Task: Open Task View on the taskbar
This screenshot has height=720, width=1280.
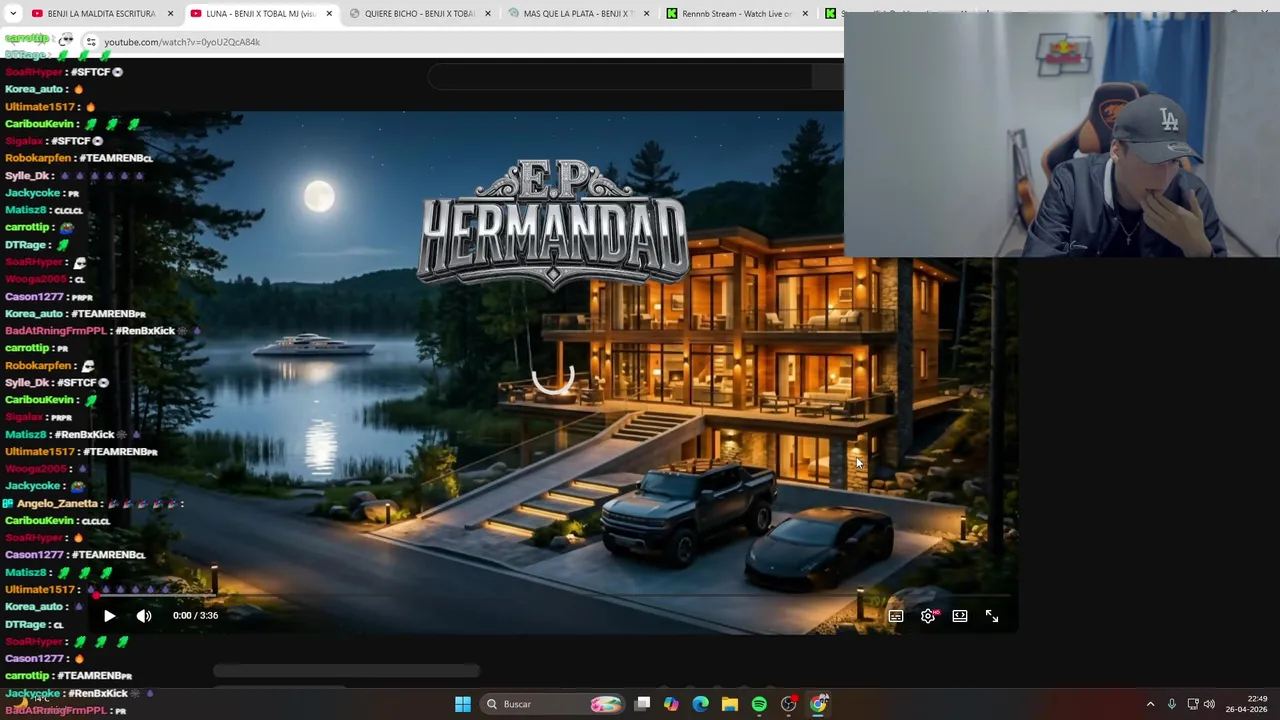Action: click(x=643, y=704)
